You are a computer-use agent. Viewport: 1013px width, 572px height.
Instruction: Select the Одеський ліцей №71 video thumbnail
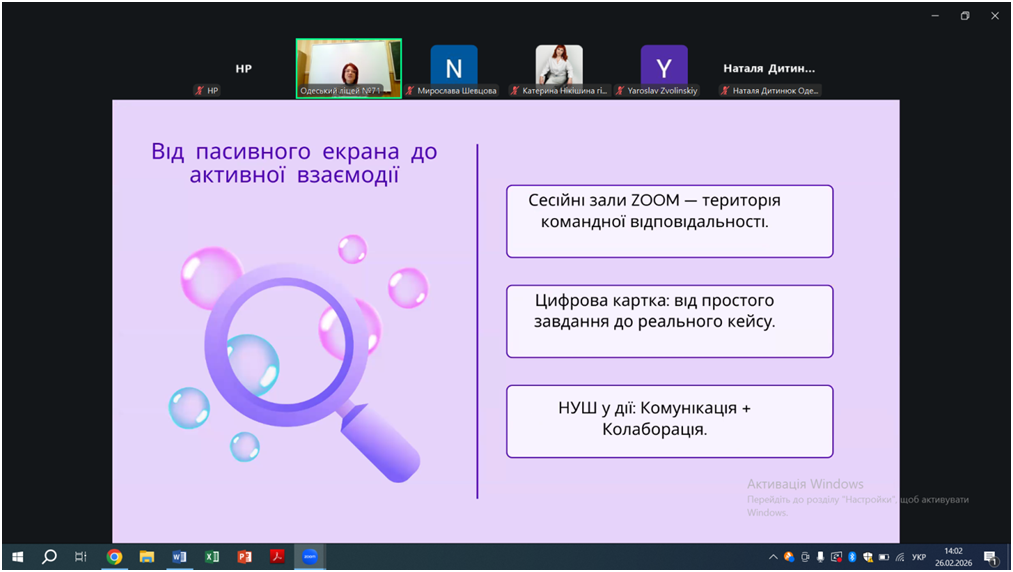pos(349,68)
